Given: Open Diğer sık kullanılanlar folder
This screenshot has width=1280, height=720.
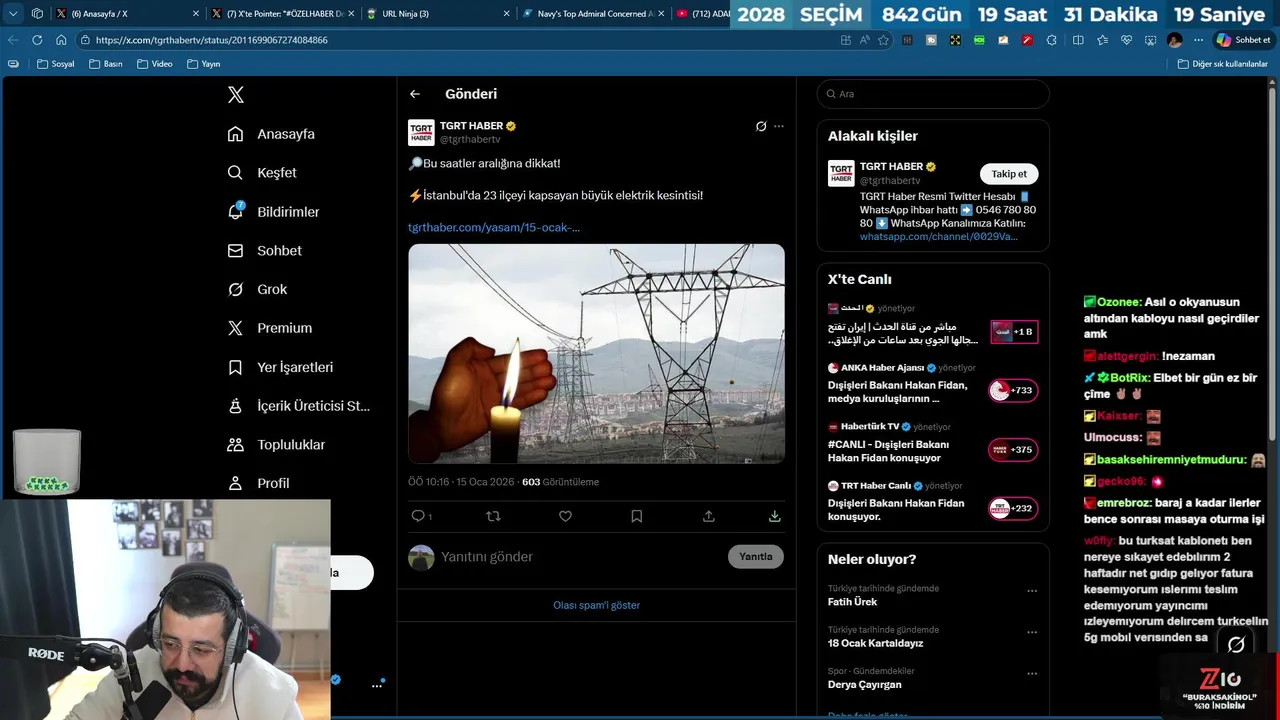Looking at the screenshot, I should pos(1223,64).
